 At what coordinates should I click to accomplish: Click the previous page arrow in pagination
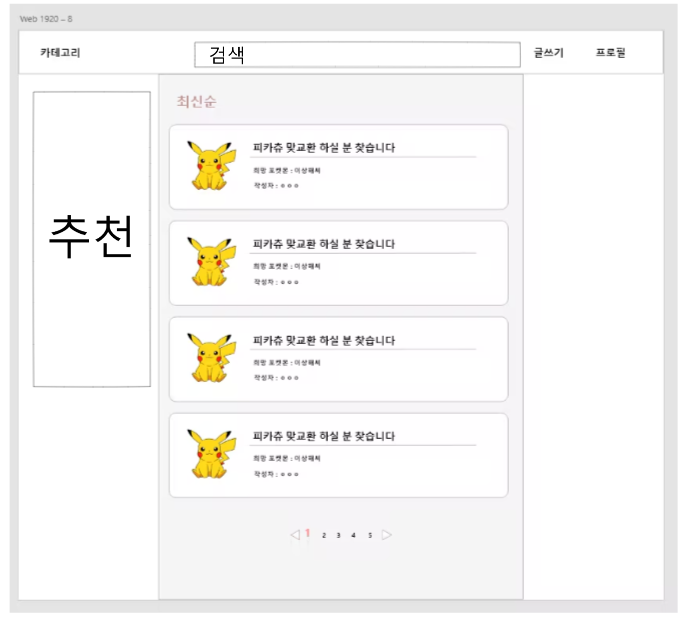coord(295,535)
